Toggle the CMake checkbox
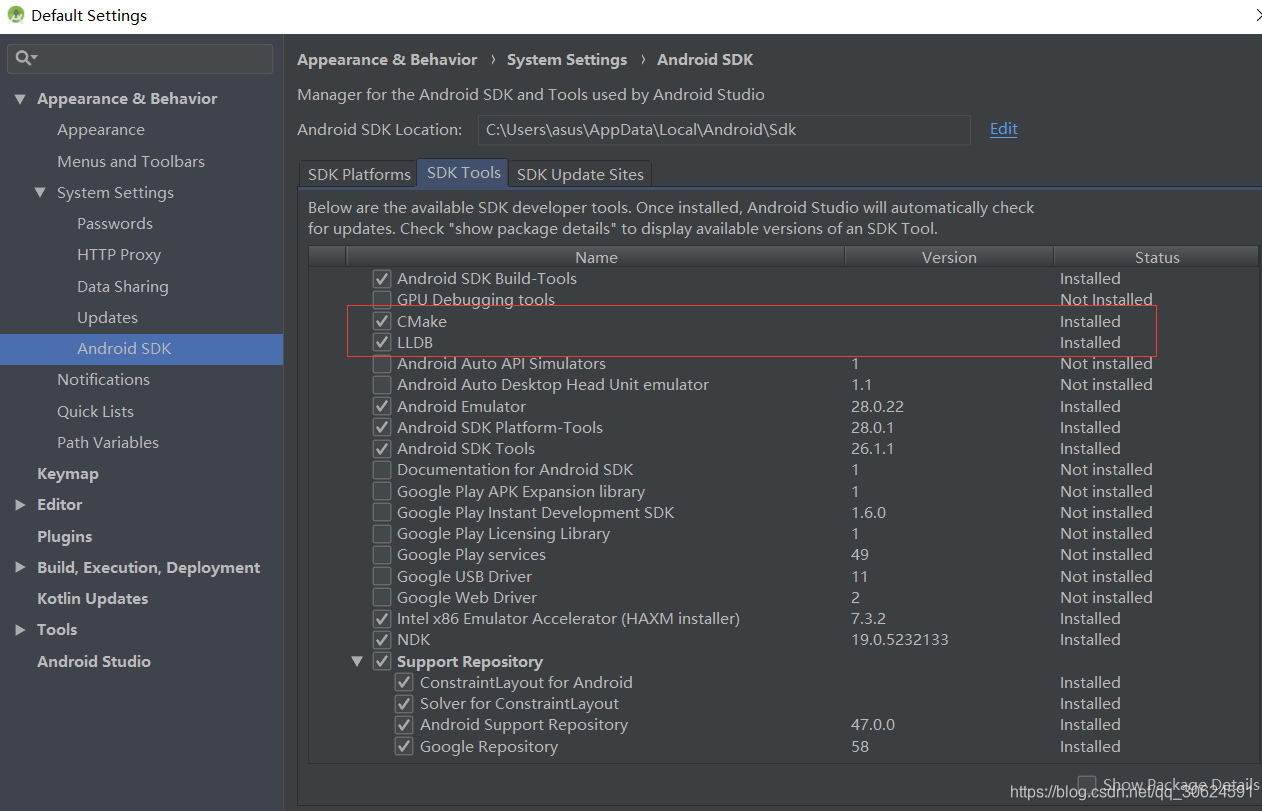 (382, 322)
